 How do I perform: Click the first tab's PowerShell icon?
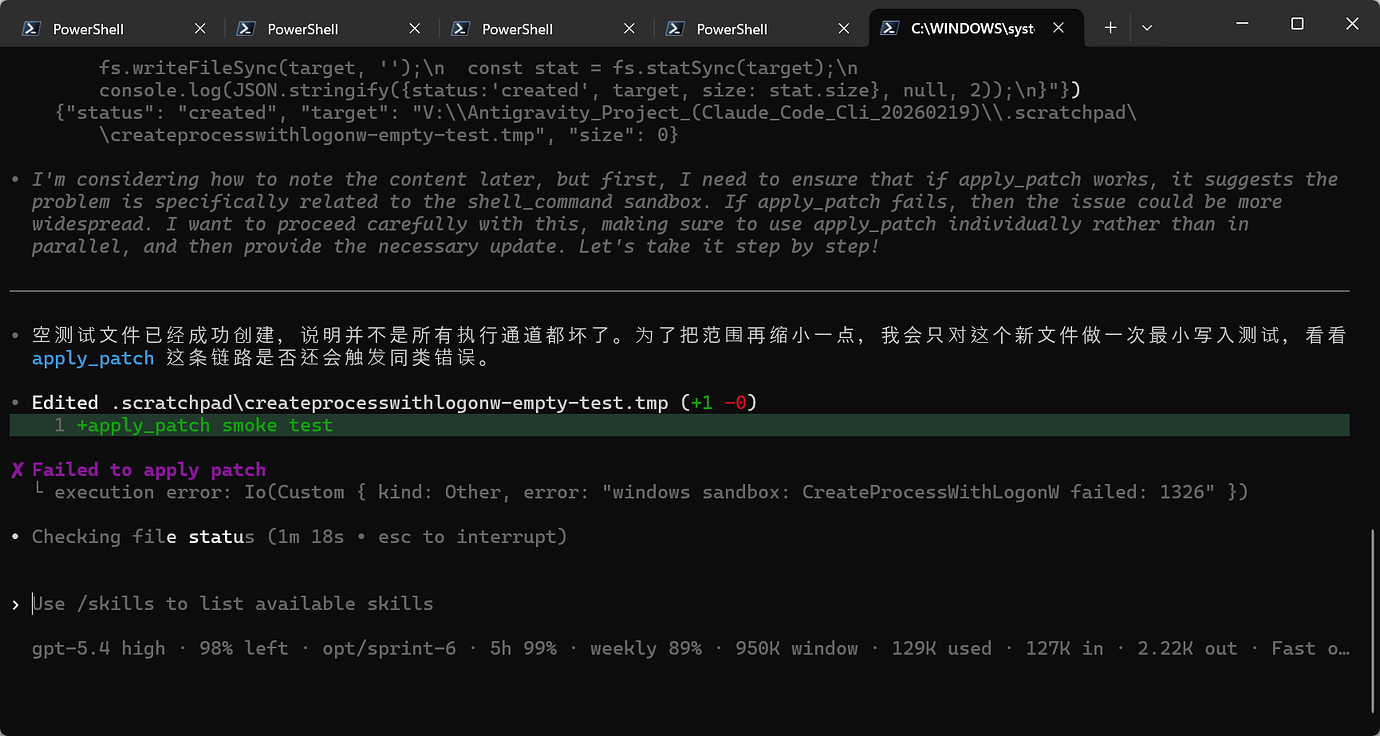(30, 29)
